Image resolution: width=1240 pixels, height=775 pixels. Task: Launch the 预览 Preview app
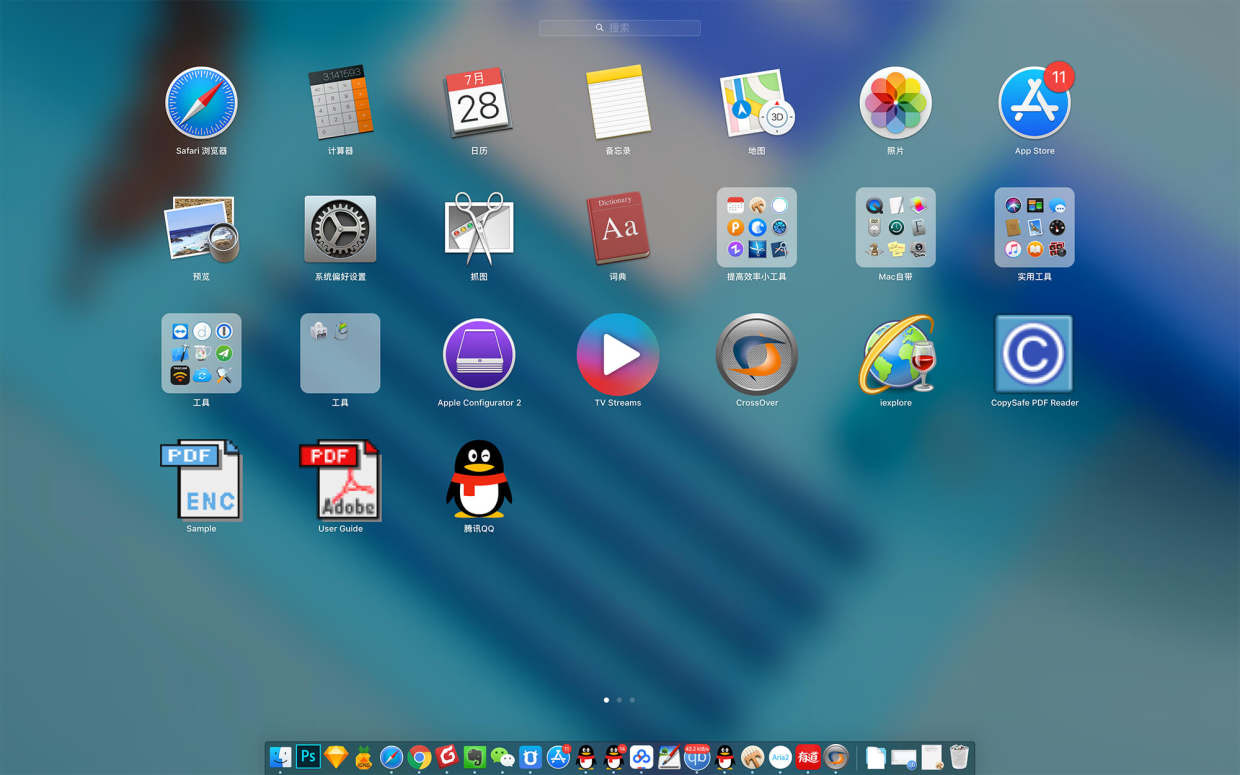[201, 229]
